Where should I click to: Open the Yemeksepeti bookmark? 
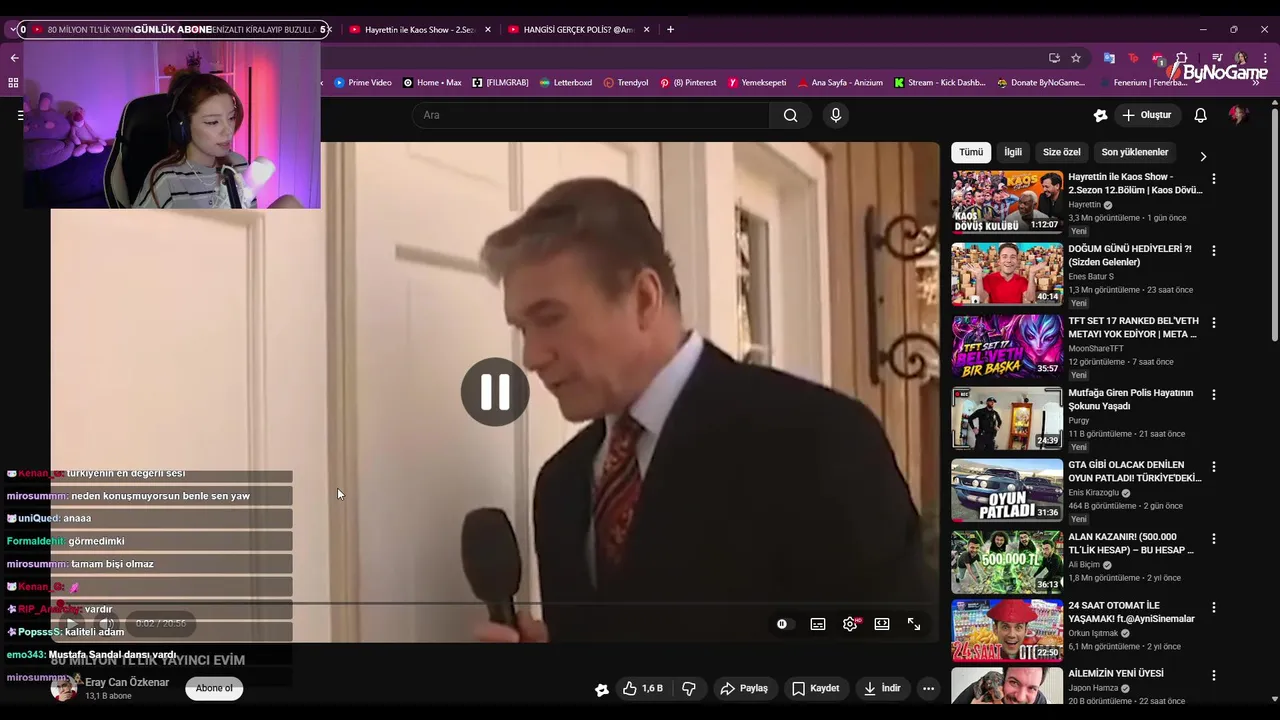757,83
